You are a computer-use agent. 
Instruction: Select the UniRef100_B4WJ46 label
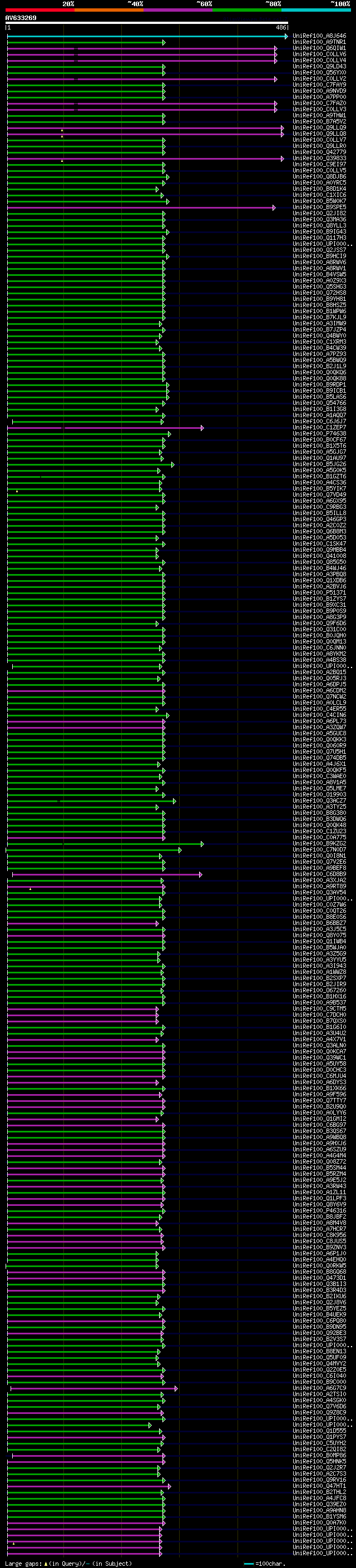click(x=319, y=568)
